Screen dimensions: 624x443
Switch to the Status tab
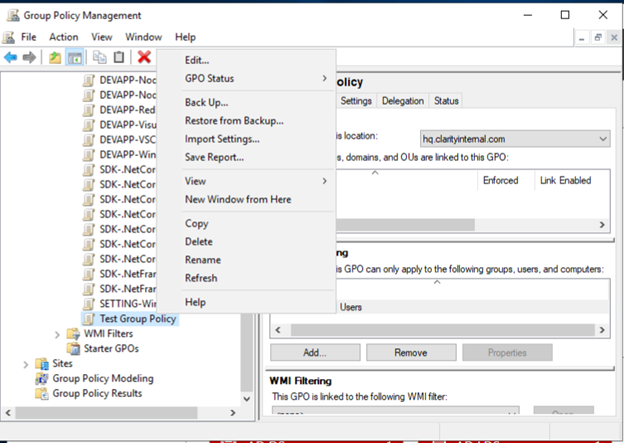[x=446, y=101]
